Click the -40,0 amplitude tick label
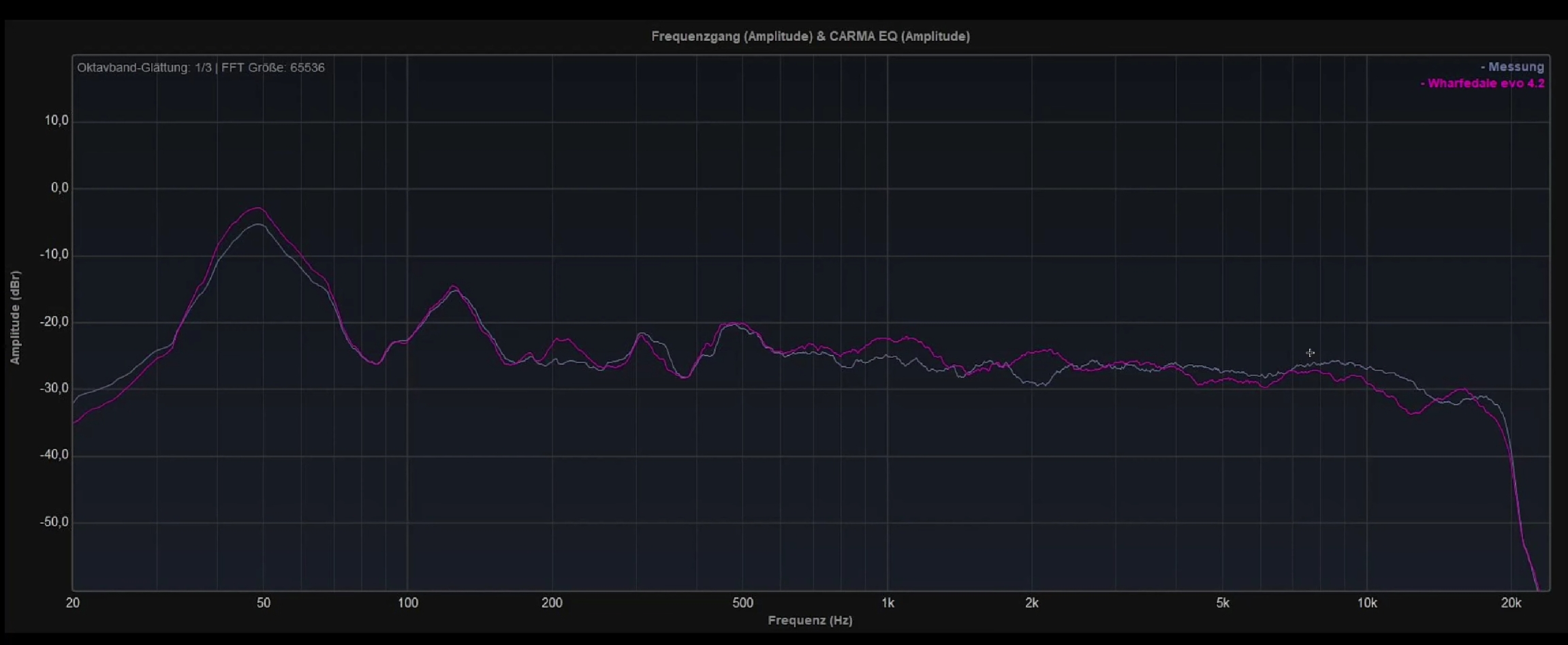 54,455
